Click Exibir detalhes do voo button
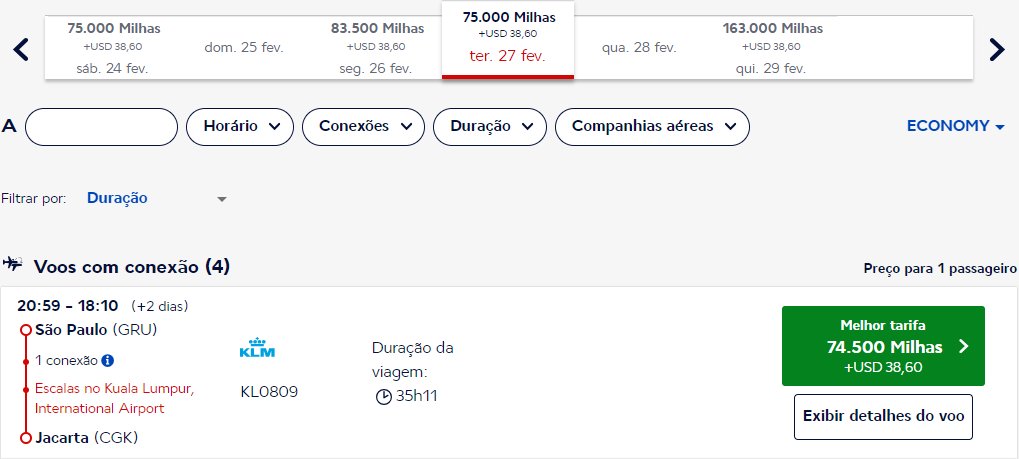This screenshot has width=1019, height=459. 883,417
